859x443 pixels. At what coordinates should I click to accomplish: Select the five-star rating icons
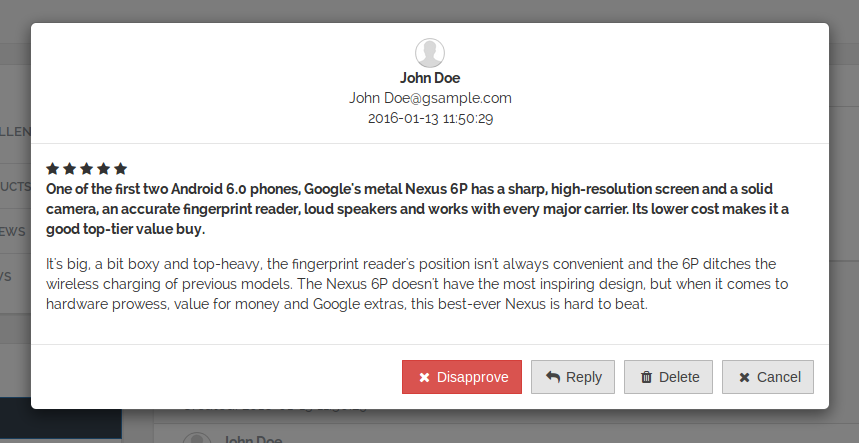pyautogui.click(x=87, y=169)
